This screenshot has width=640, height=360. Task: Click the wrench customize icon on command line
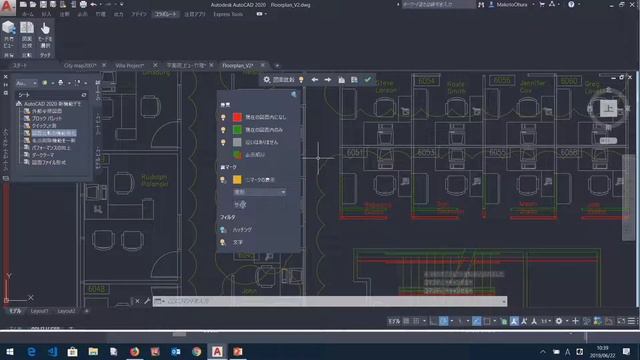tap(147, 301)
